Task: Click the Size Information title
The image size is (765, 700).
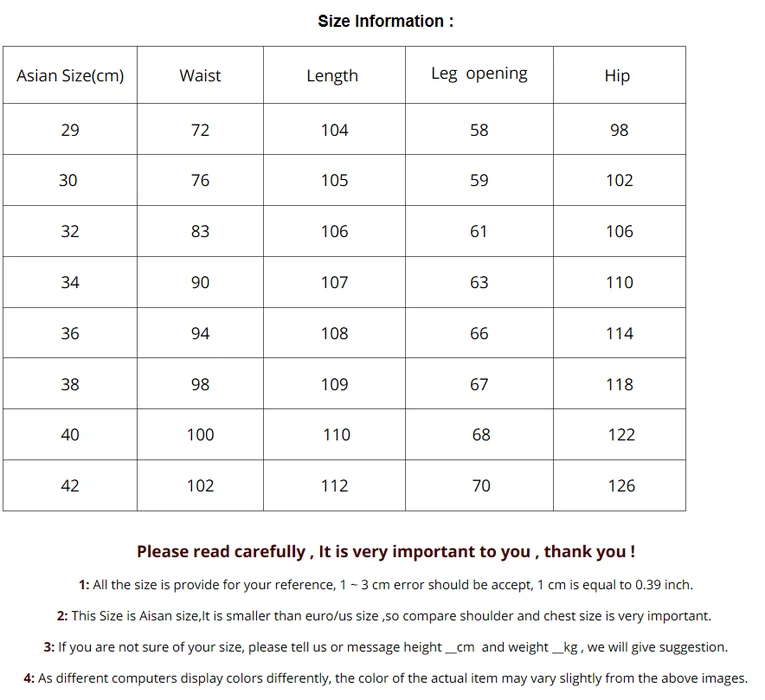Action: click(385, 21)
